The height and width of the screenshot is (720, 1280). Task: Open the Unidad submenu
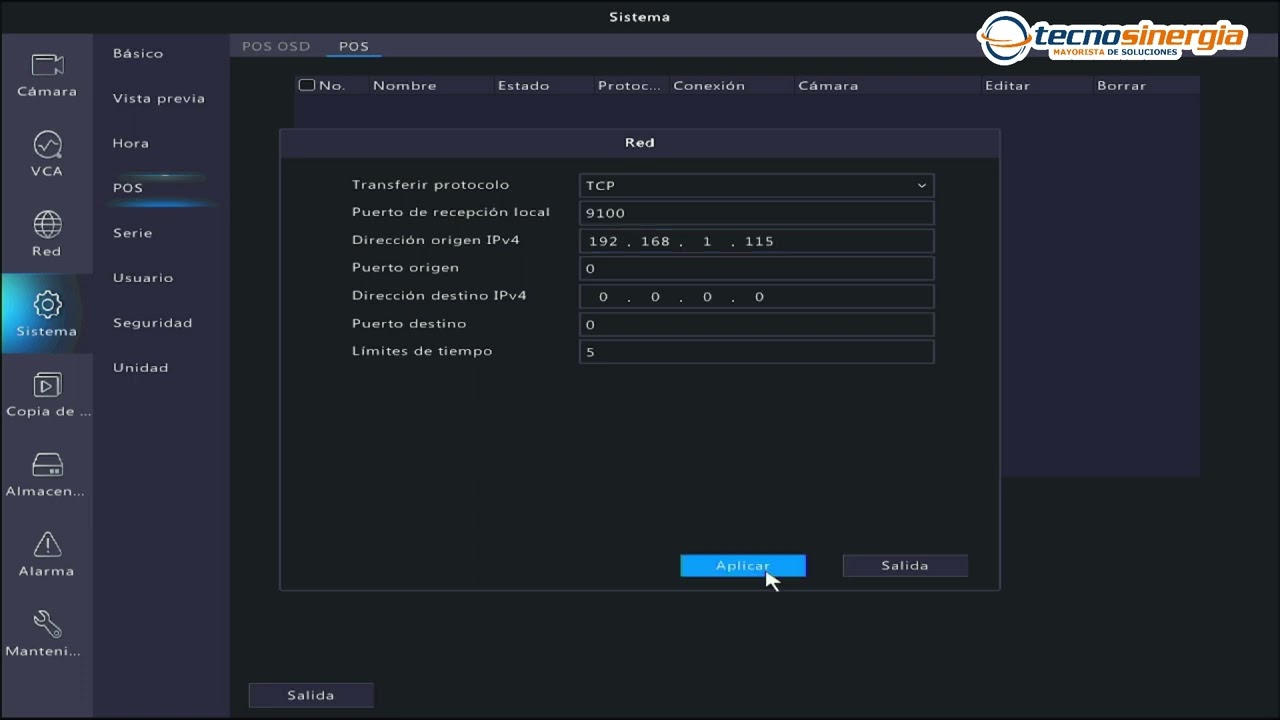pyautogui.click(x=141, y=368)
